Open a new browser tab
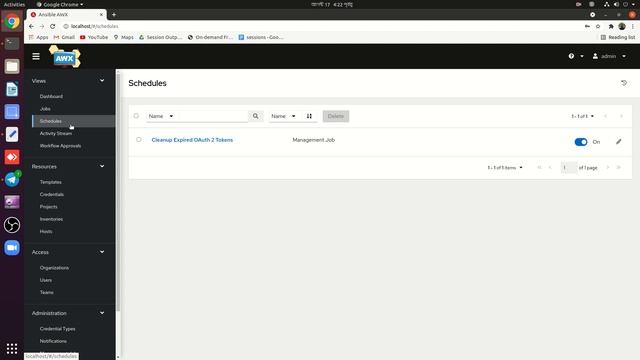This screenshot has width=640, height=360. (x=114, y=15)
